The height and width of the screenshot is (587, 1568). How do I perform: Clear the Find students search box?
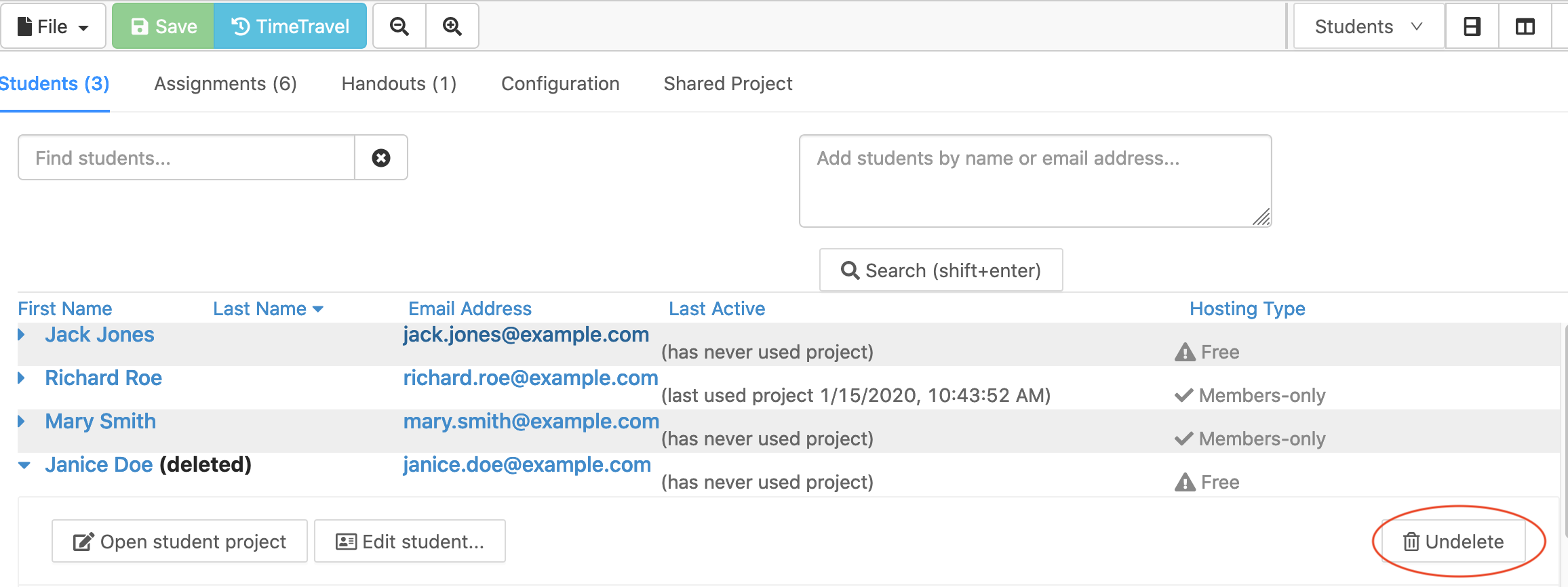(x=381, y=158)
